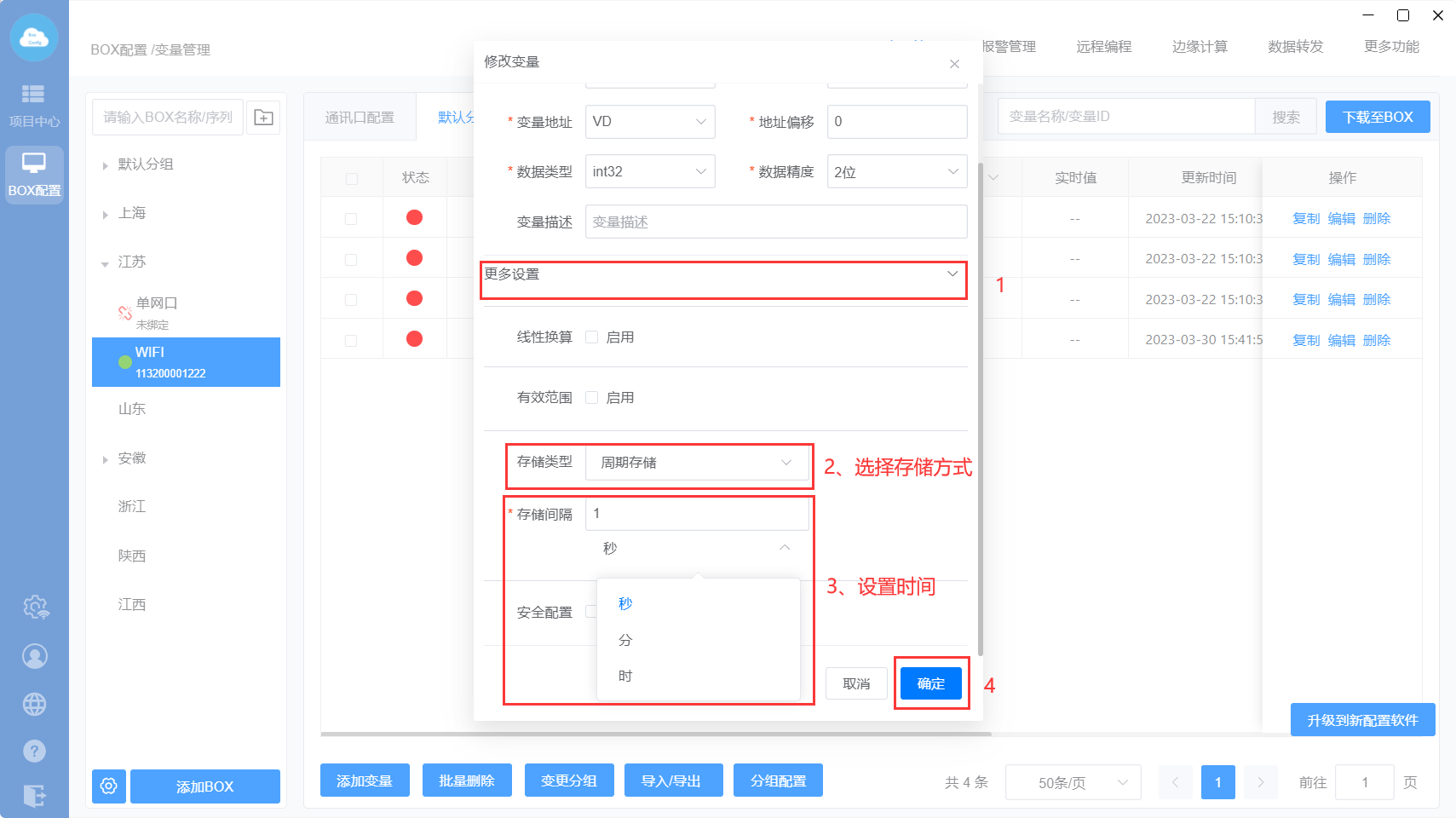Open the help question mark icon
Screen dimensions: 1456x818
click(x=35, y=751)
